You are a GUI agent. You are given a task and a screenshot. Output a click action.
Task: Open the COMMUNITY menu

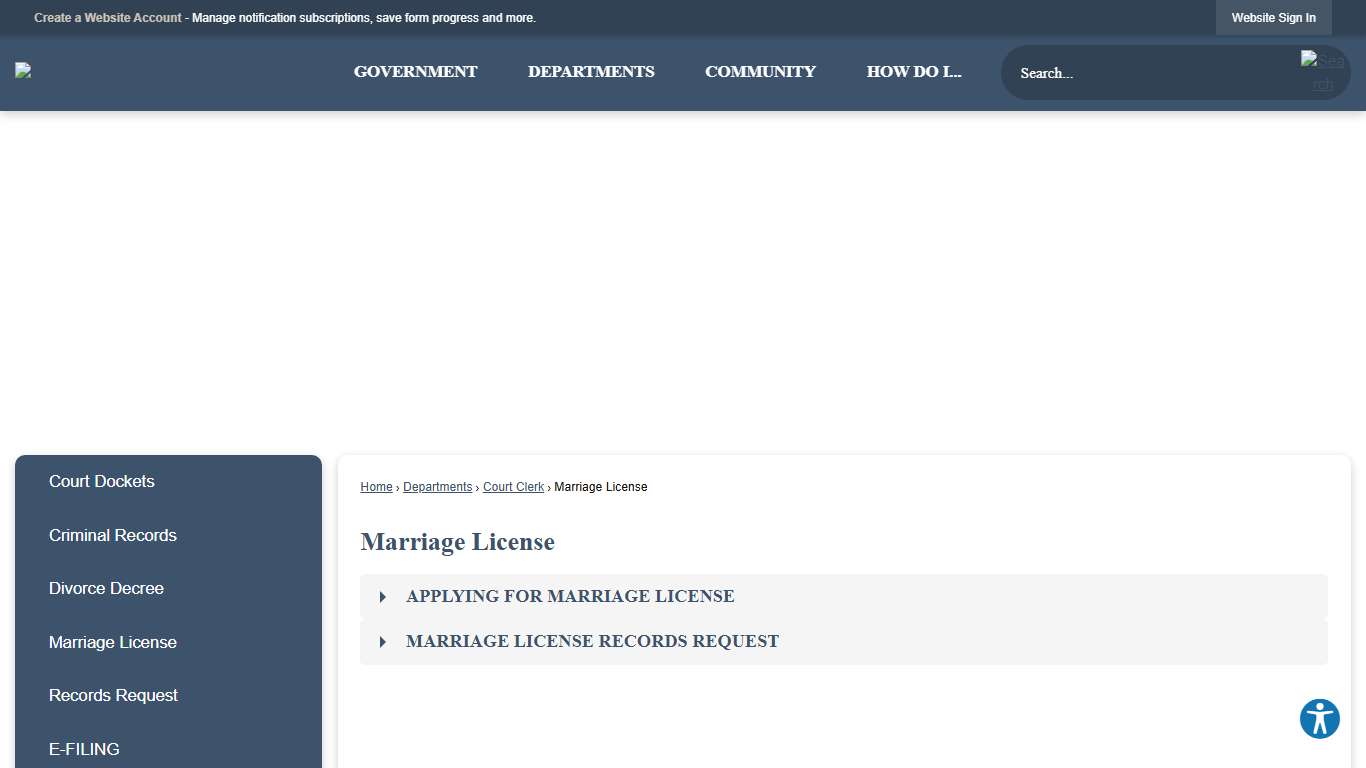[760, 71]
